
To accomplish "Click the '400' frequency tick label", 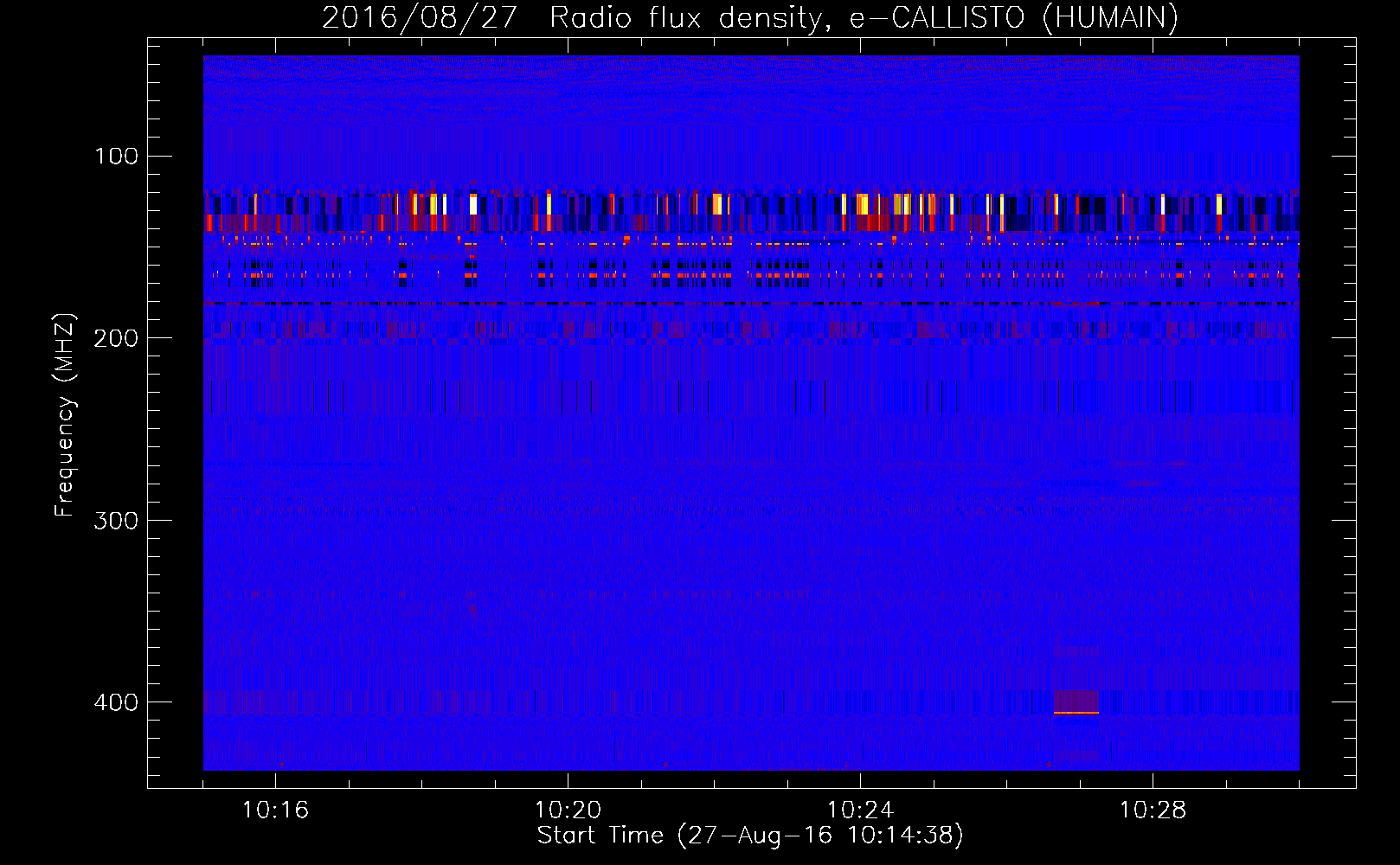I will pos(117,702).
